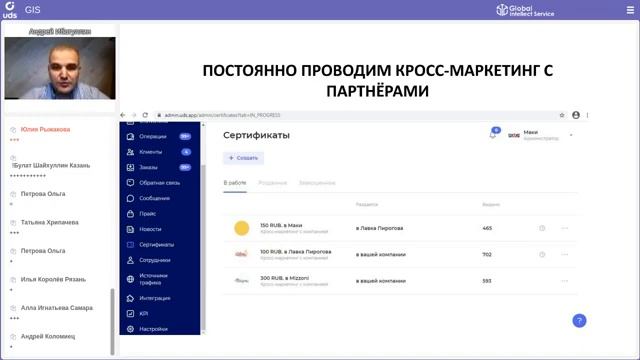Click the Настройки gear icon
This screenshot has width=640, height=360.
click(x=130, y=329)
